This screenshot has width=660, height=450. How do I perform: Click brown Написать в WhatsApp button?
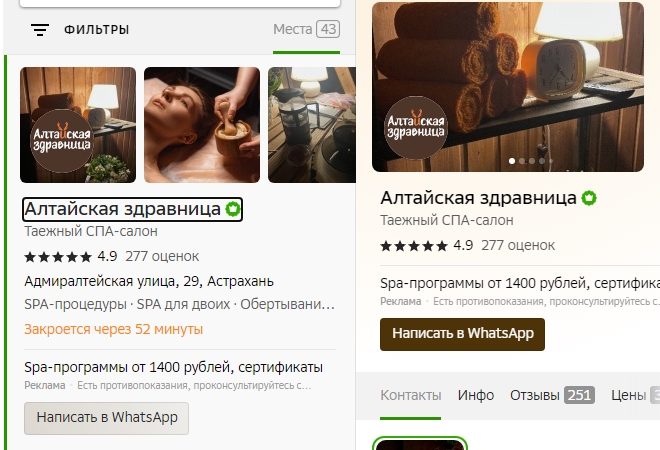pyautogui.click(x=462, y=334)
